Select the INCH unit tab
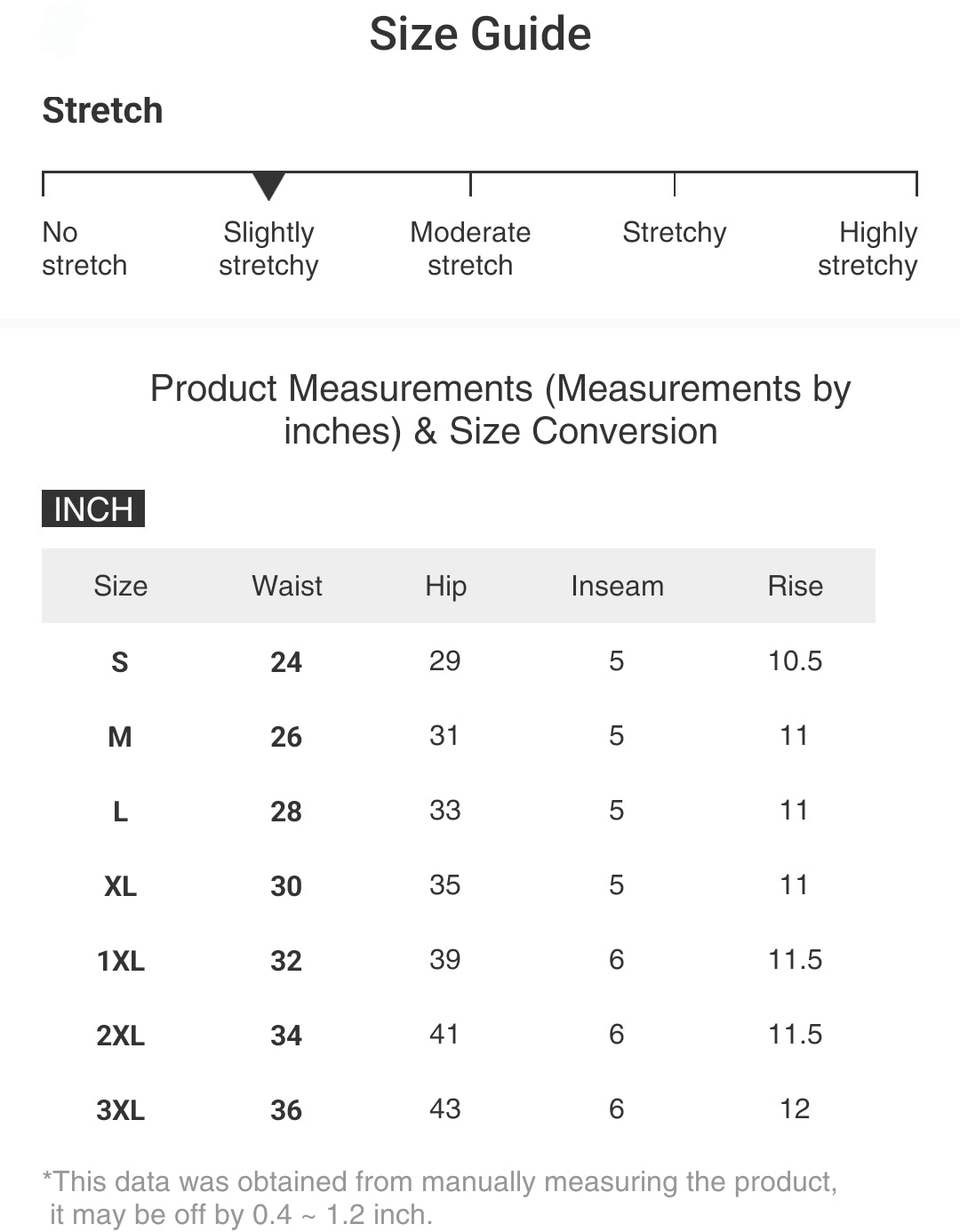This screenshot has width=960, height=1232. (93, 508)
